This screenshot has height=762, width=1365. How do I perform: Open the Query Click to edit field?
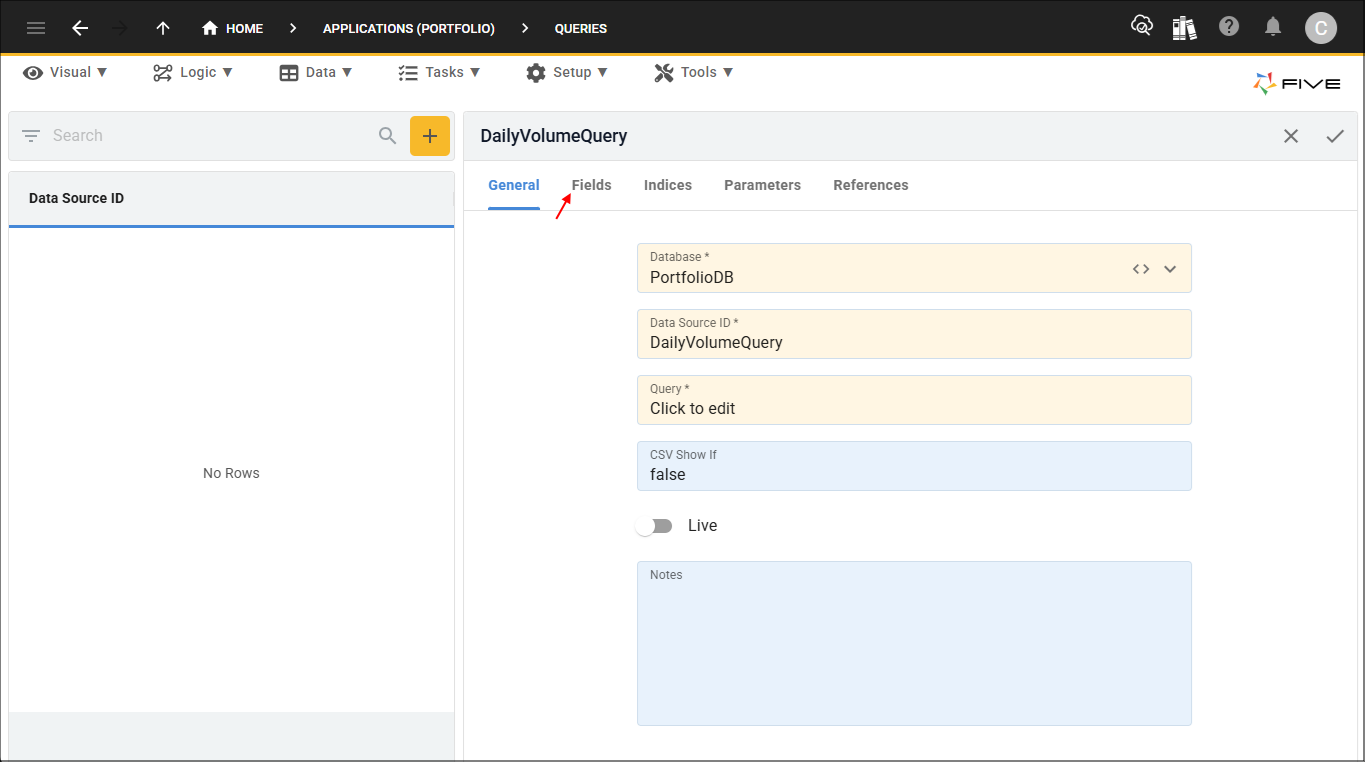point(914,400)
